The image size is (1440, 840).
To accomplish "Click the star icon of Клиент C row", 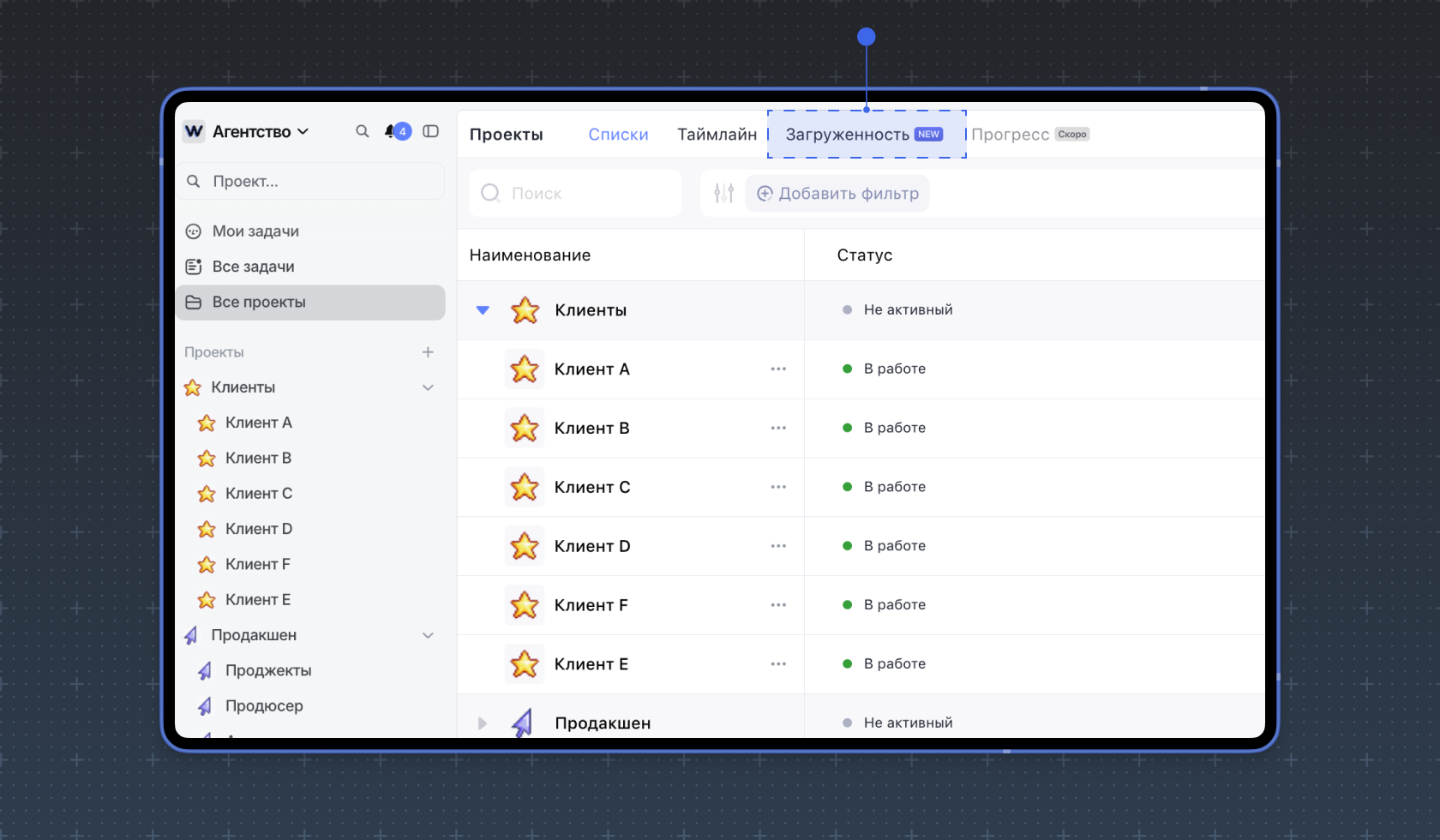I will point(525,487).
